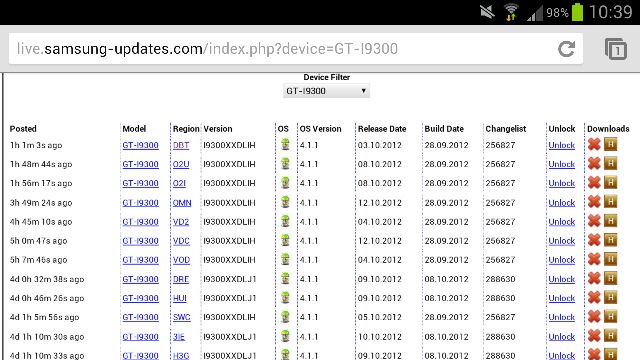Click the GT-I9300 model link in the VOD row
Screen dimensions: 640x360
[140, 260]
